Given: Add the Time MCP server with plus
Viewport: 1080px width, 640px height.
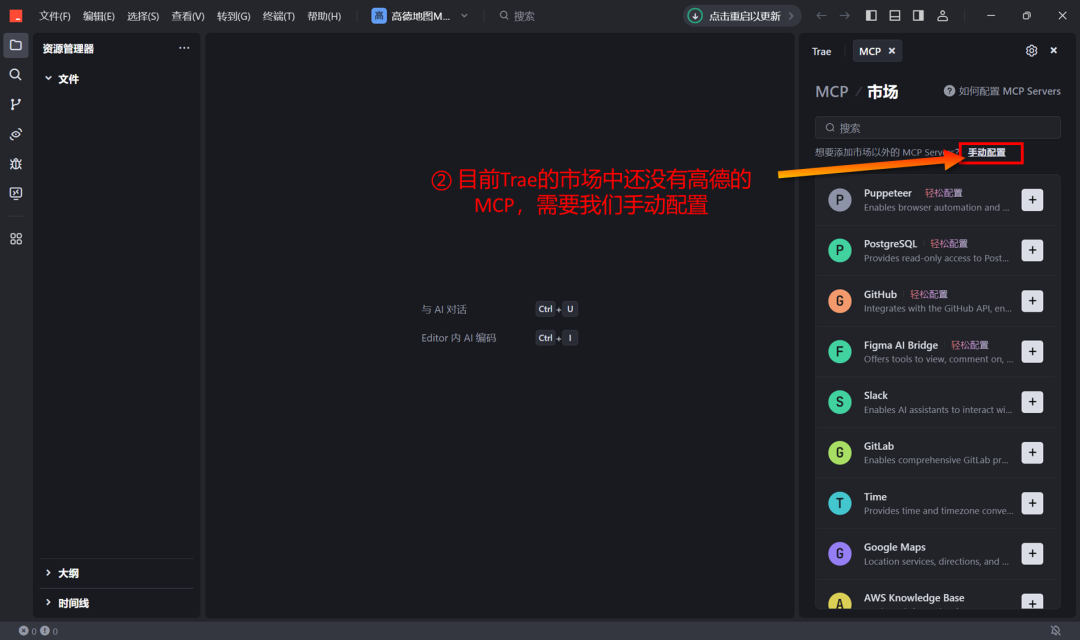Looking at the screenshot, I should [x=1032, y=503].
